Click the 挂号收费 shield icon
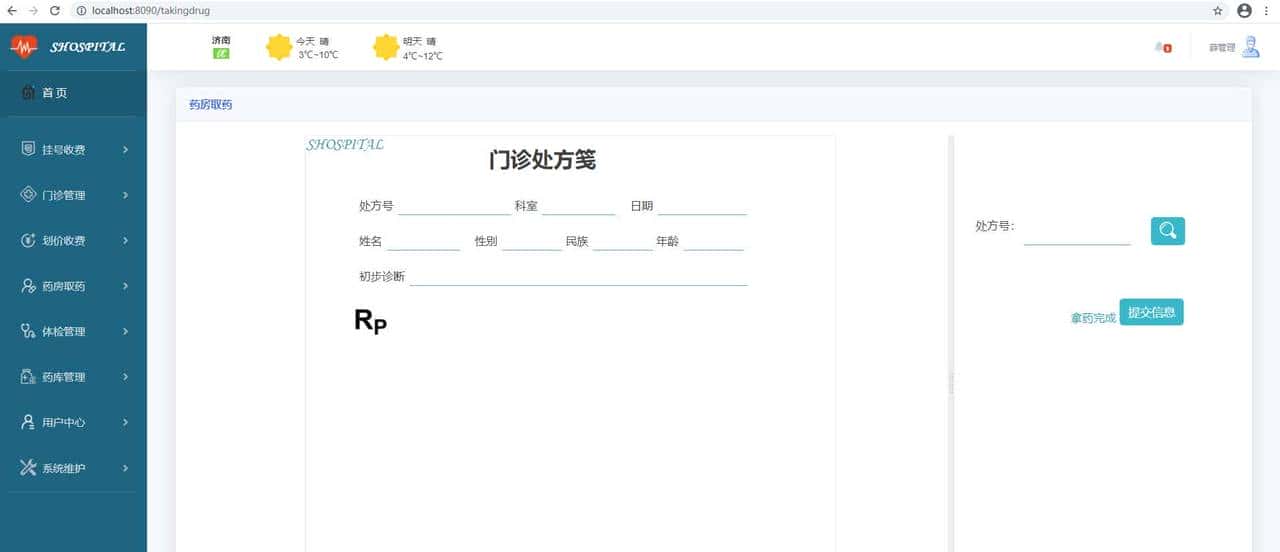 (28, 149)
